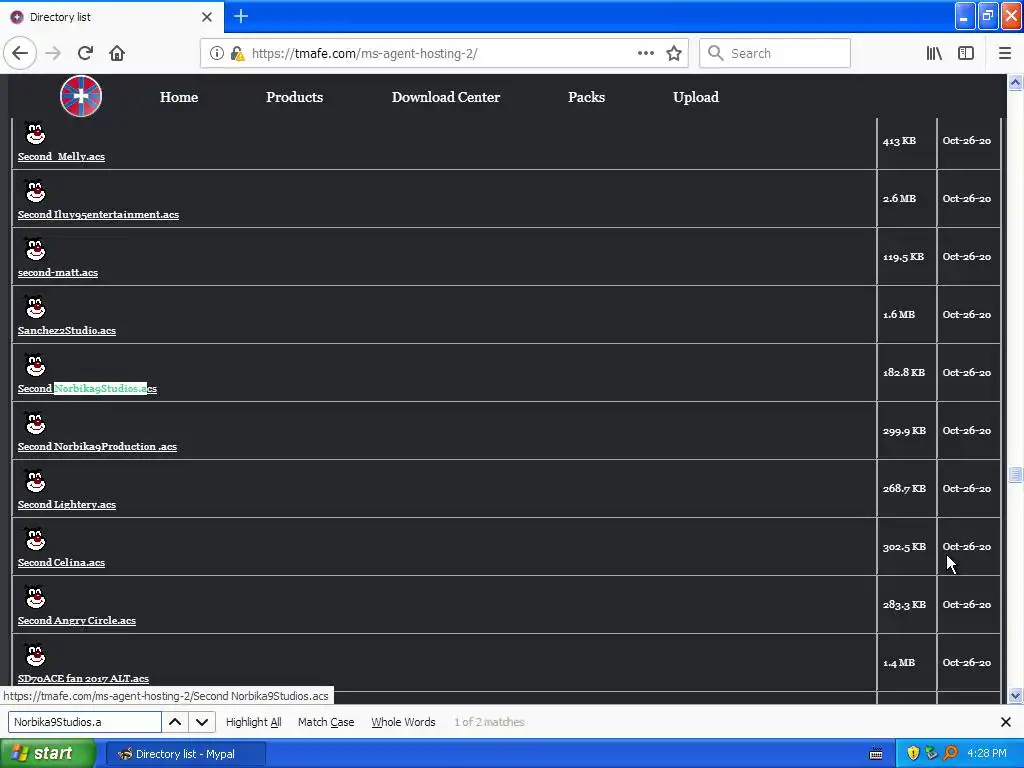Click the TMAFE site logo

81,96
